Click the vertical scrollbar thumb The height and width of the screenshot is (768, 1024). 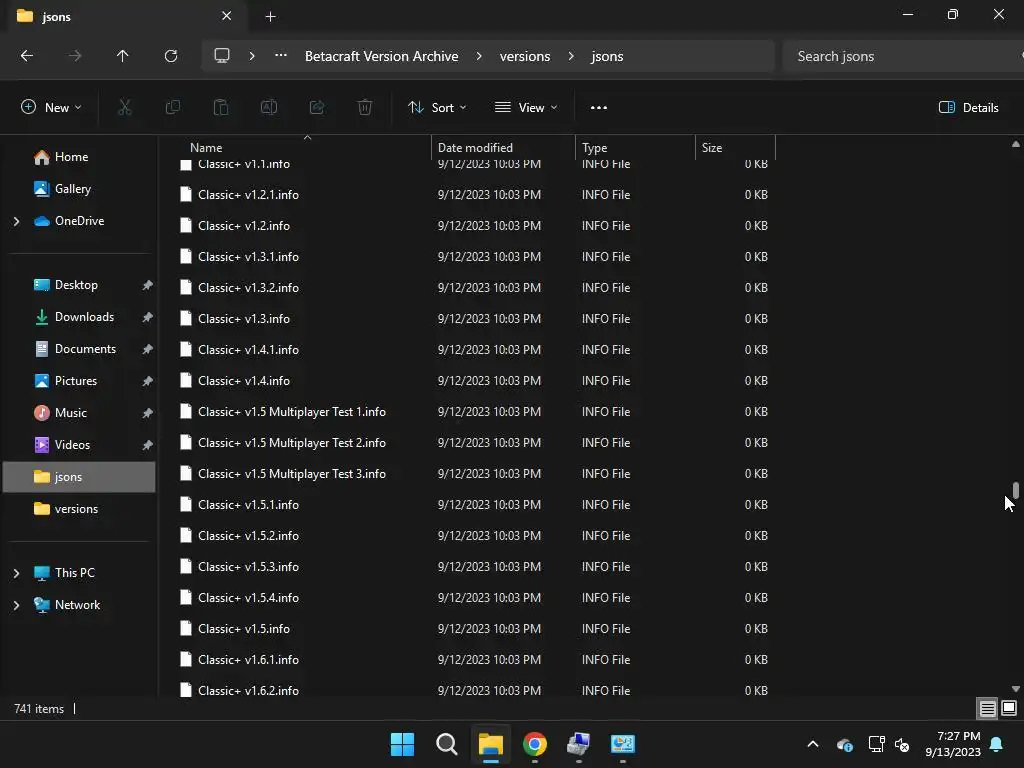pos(1016,490)
